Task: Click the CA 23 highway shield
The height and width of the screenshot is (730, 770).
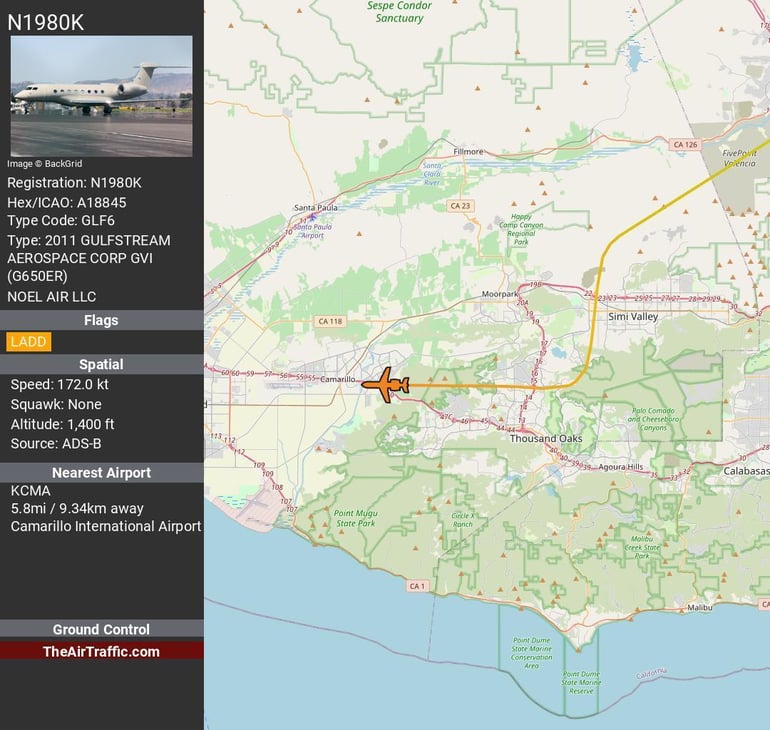Action: [x=460, y=206]
